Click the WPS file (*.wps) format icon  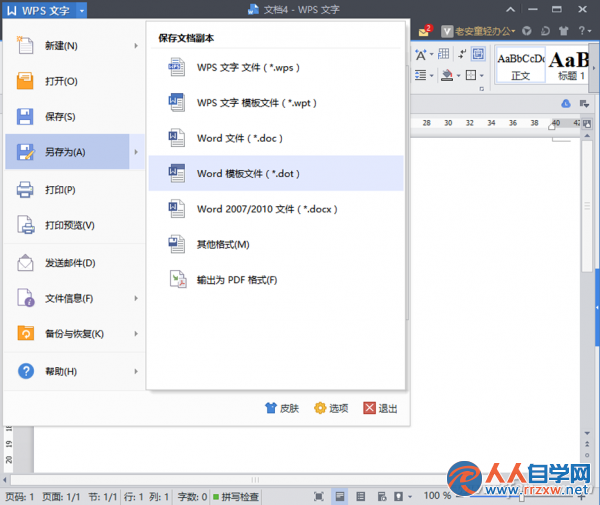[176, 67]
